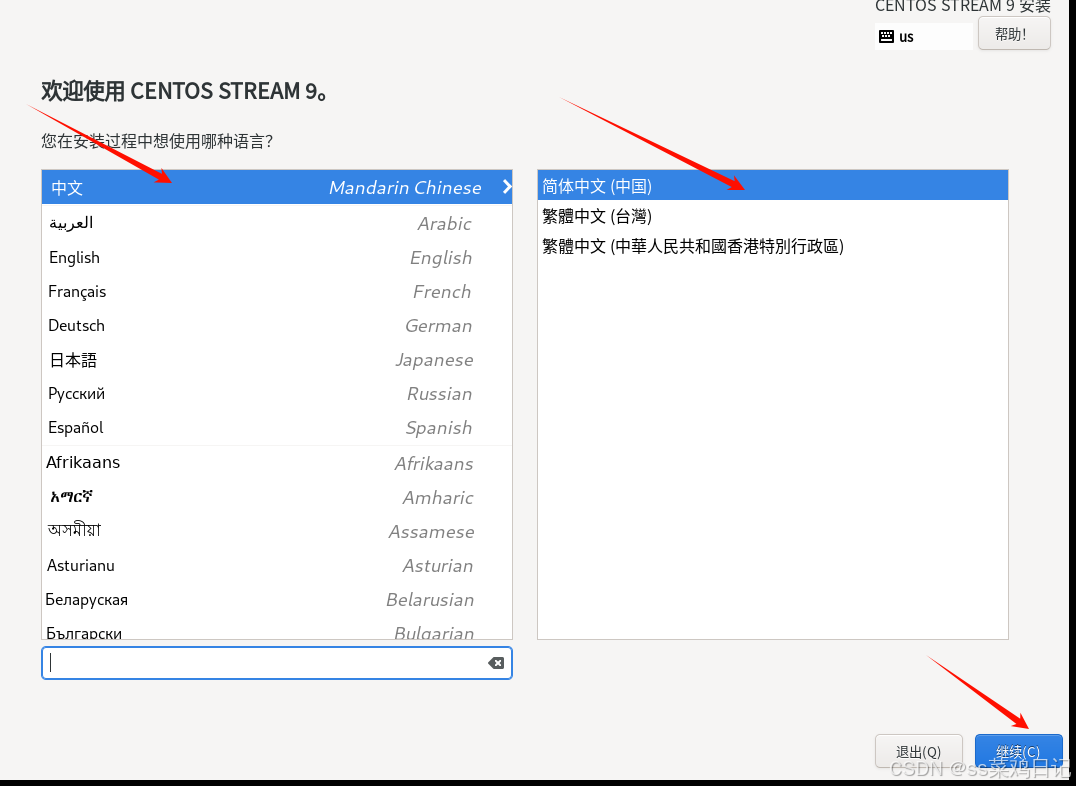Expand the 中文 Mandarin Chinese chevron arrow
This screenshot has height=786, width=1076.
point(506,187)
